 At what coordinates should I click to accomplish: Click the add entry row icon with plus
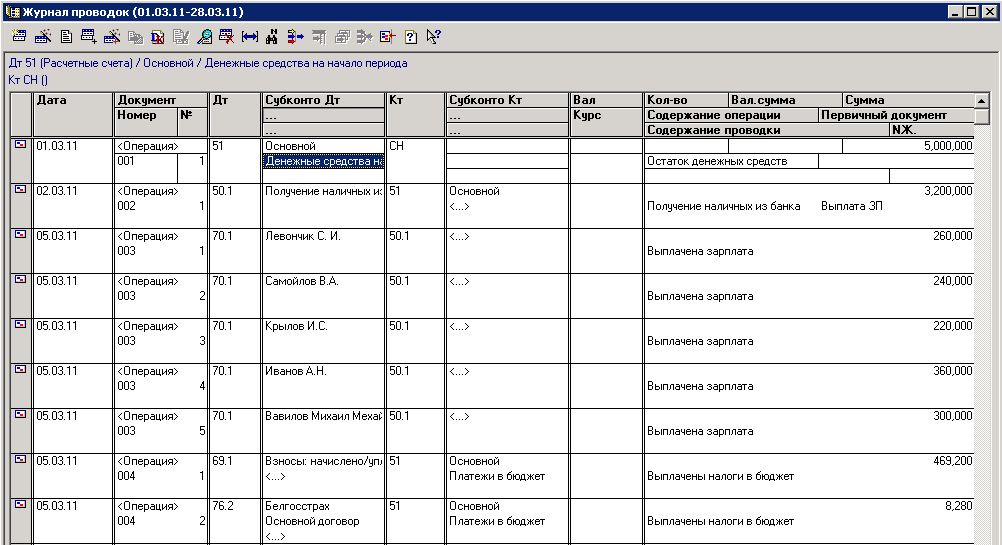(89, 37)
